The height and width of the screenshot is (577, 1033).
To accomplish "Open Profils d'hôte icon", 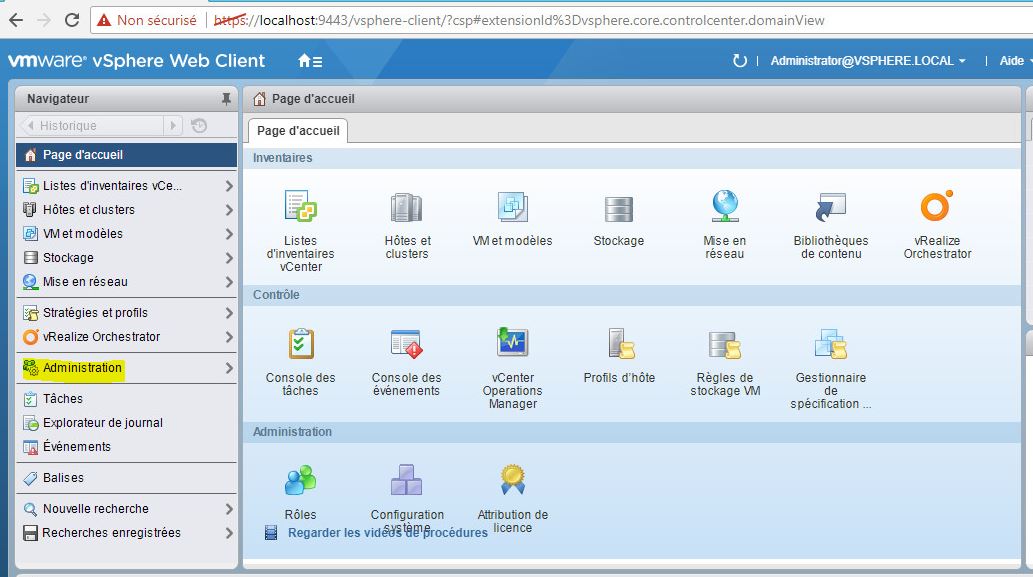I will (x=621, y=343).
